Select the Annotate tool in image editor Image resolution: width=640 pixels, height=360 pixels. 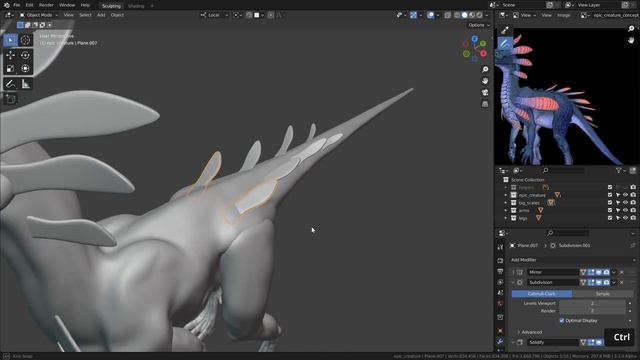point(505,43)
